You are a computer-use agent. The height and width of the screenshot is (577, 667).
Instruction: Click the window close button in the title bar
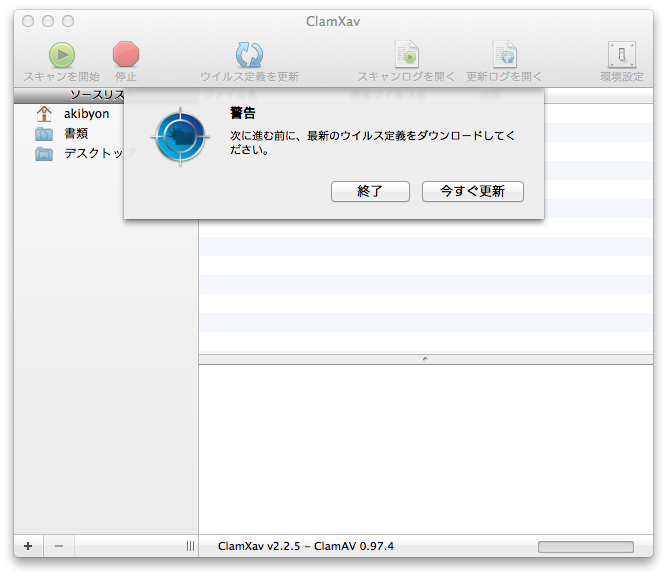pyautogui.click(x=28, y=21)
